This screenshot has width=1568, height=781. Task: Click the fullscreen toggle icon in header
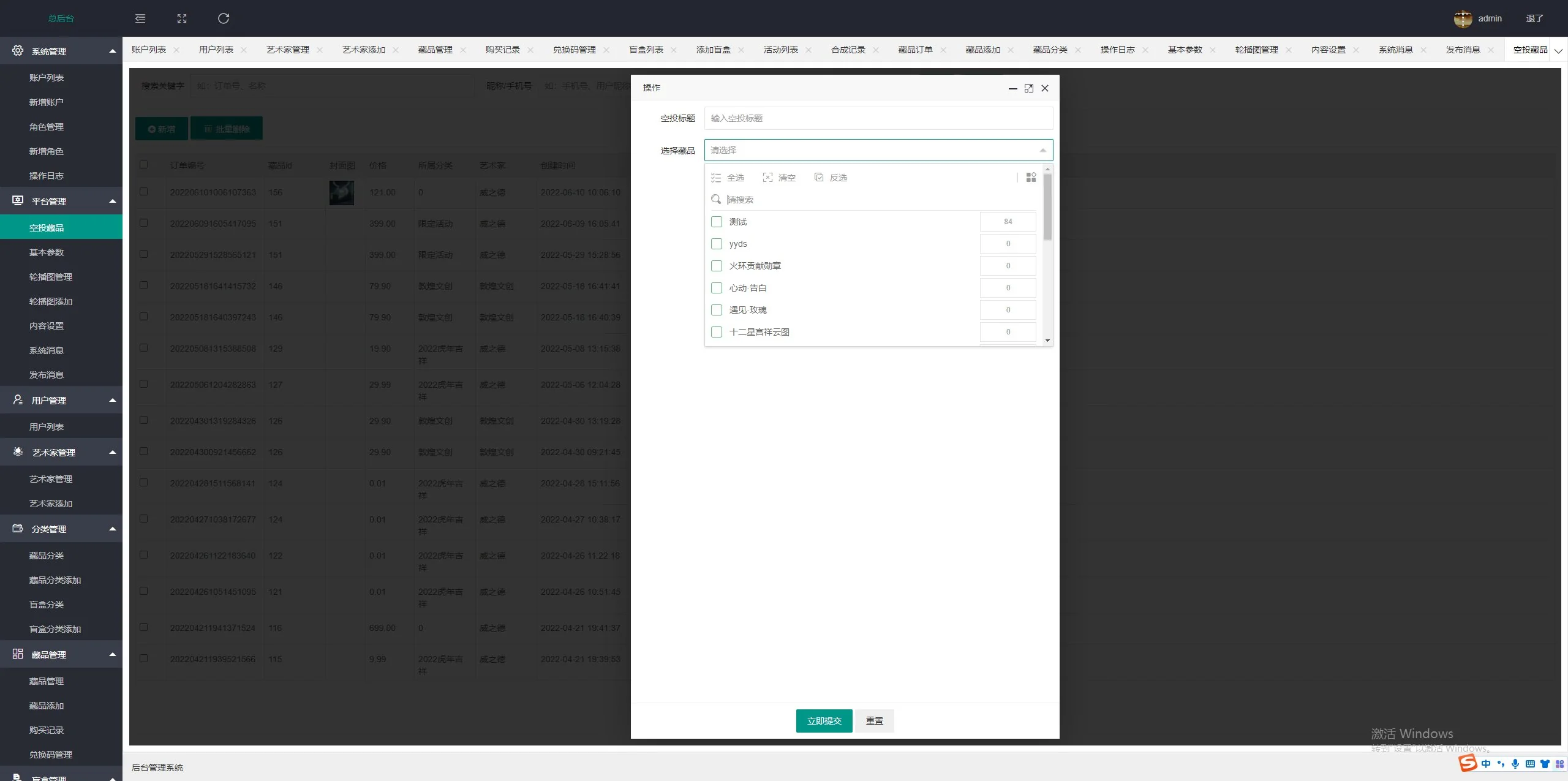tap(182, 18)
